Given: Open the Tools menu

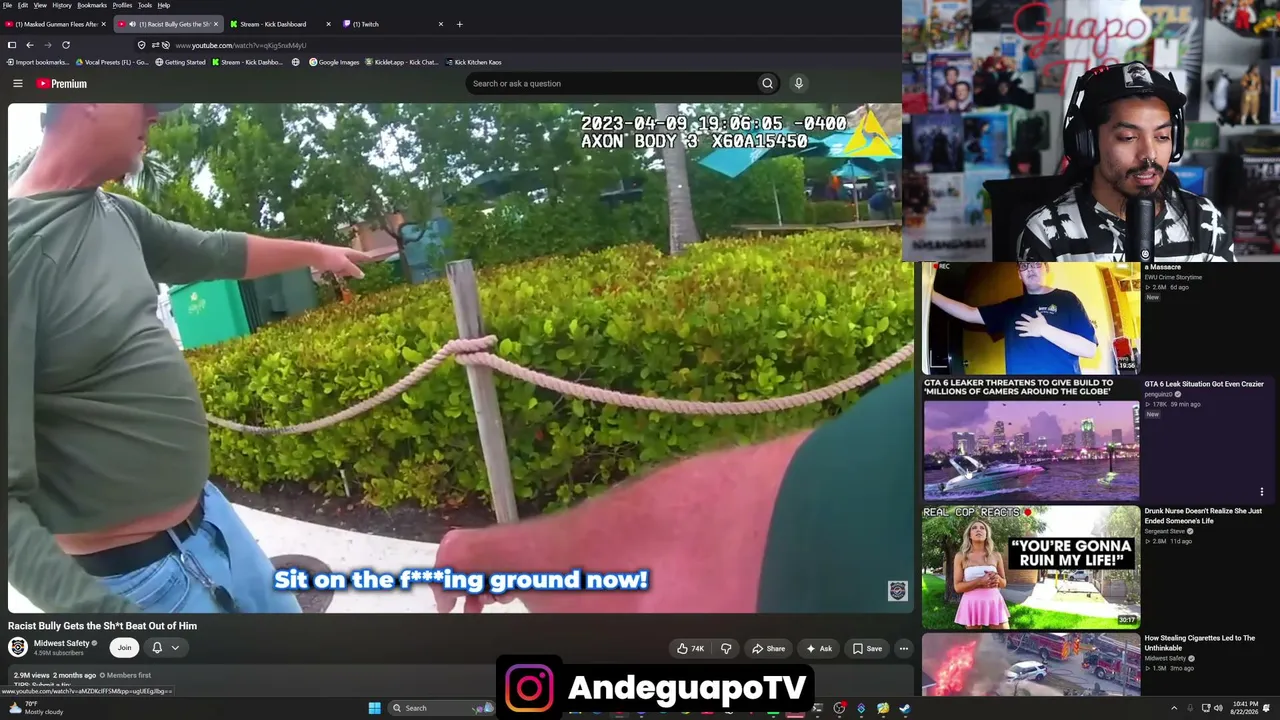Looking at the screenshot, I should (x=145, y=5).
